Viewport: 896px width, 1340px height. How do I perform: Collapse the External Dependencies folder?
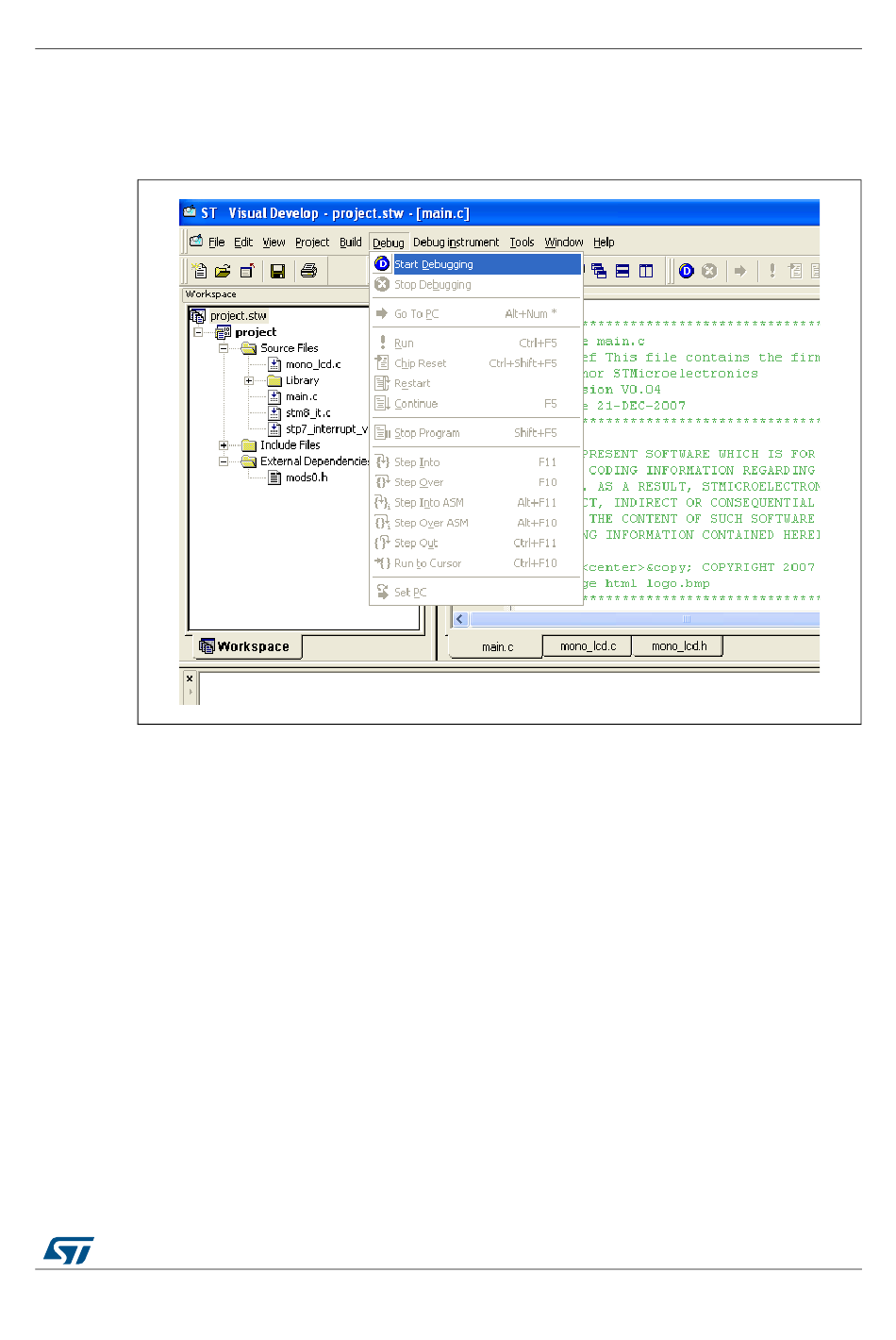click(x=224, y=461)
